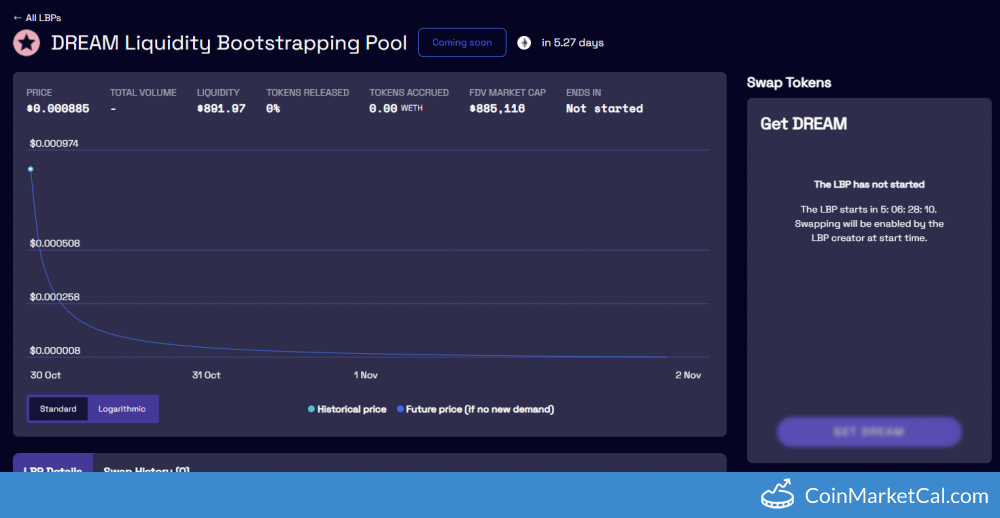This screenshot has width=1000, height=518.
Task: Click the CoinMarketCal logo icon
Action: 782,495
